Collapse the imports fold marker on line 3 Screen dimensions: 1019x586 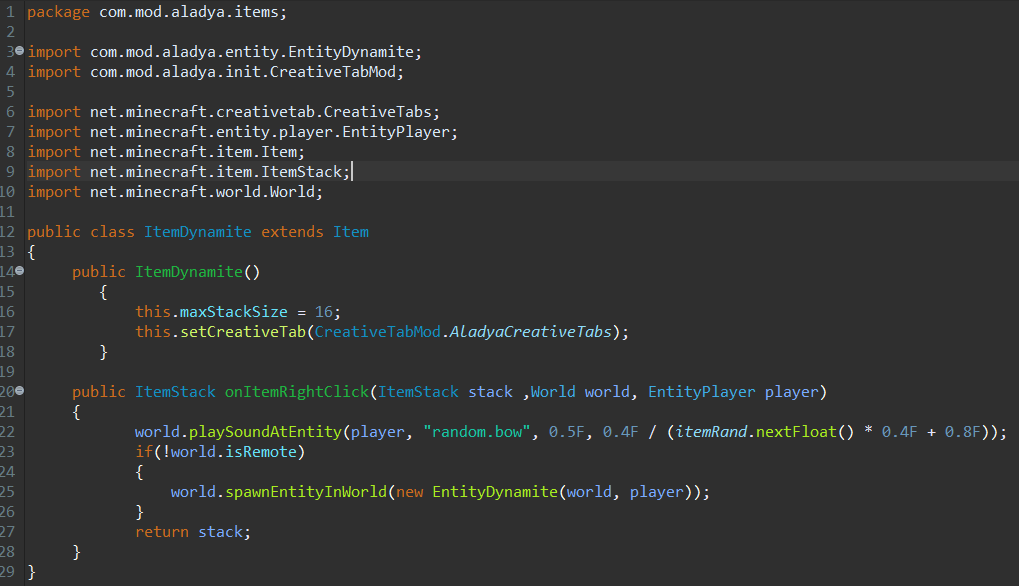pyautogui.click(x=20, y=51)
